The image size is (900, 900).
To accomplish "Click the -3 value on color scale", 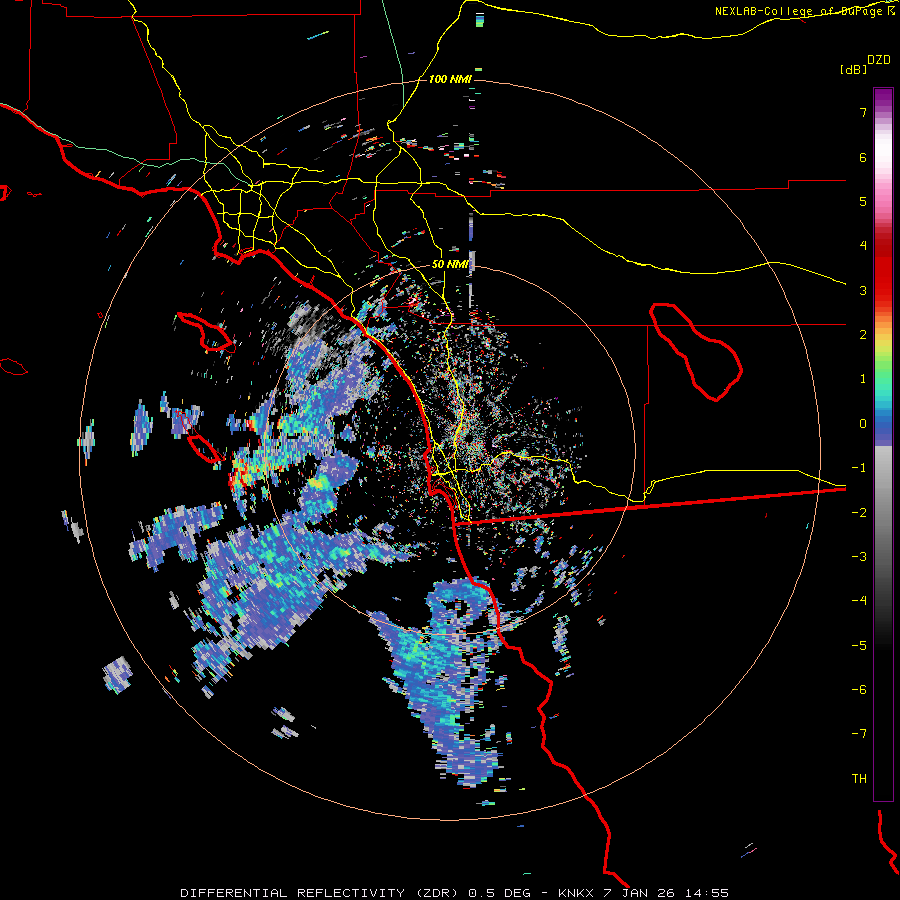I will [859, 557].
